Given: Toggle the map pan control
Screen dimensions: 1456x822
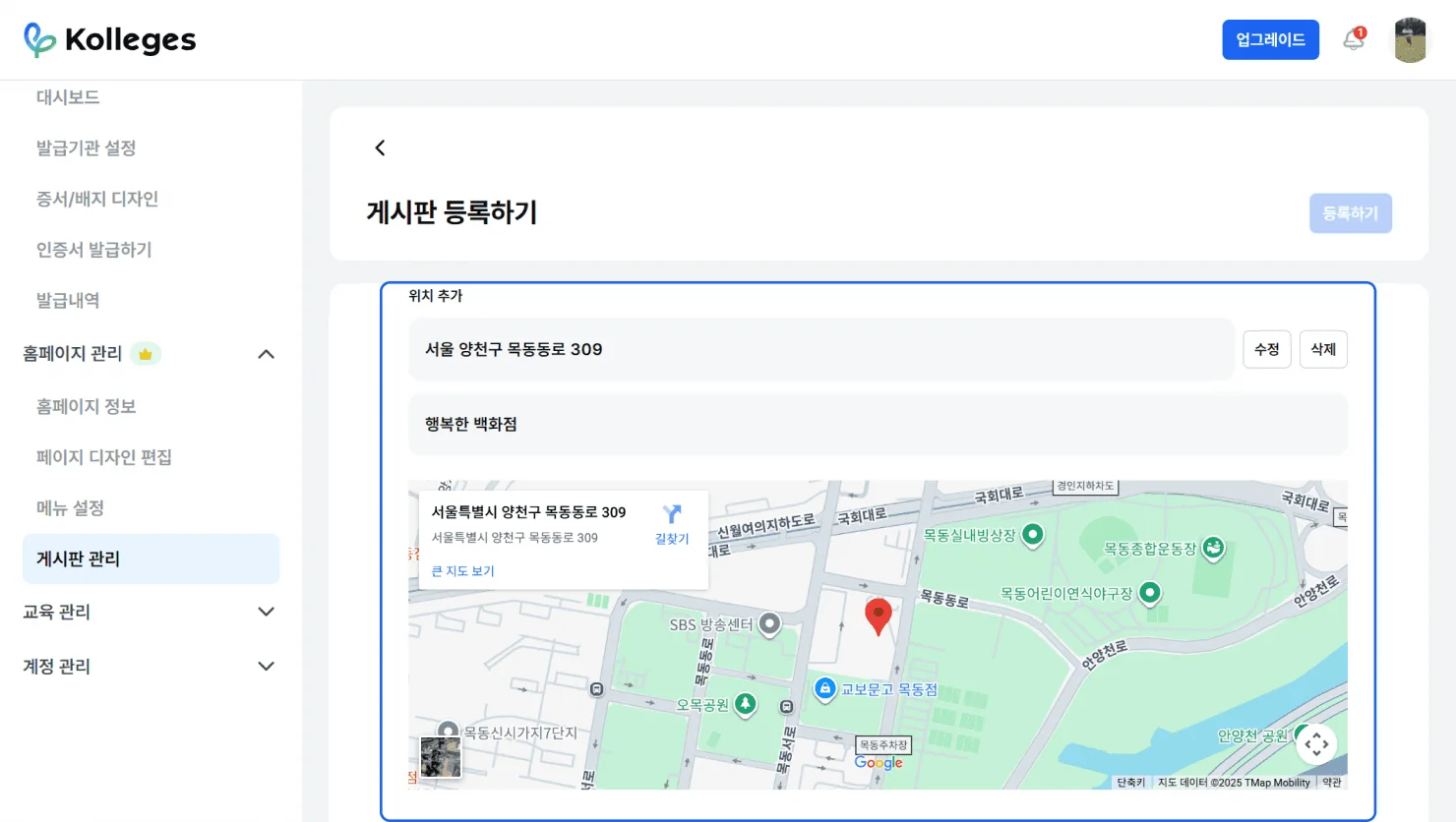Looking at the screenshot, I should (x=1316, y=744).
